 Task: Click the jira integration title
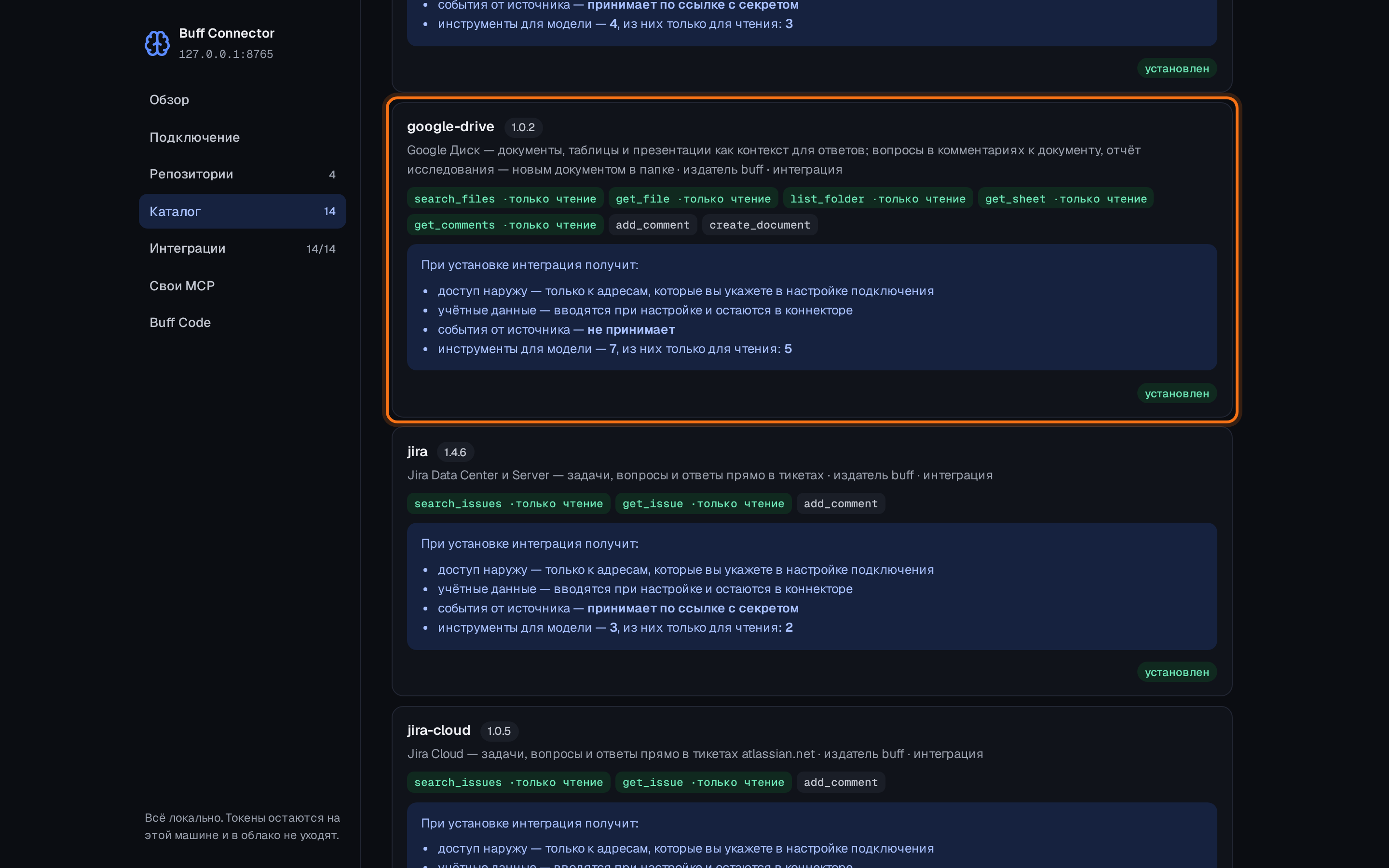tap(417, 452)
